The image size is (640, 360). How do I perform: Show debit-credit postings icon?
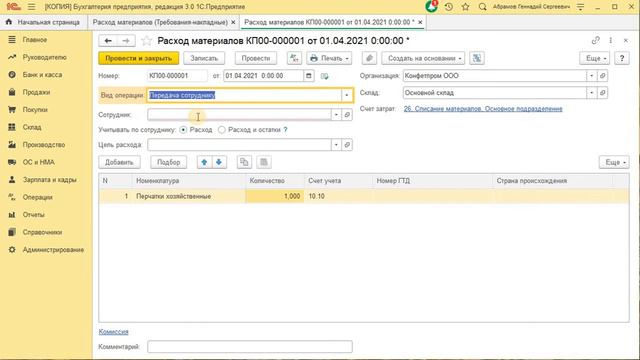click(294, 58)
